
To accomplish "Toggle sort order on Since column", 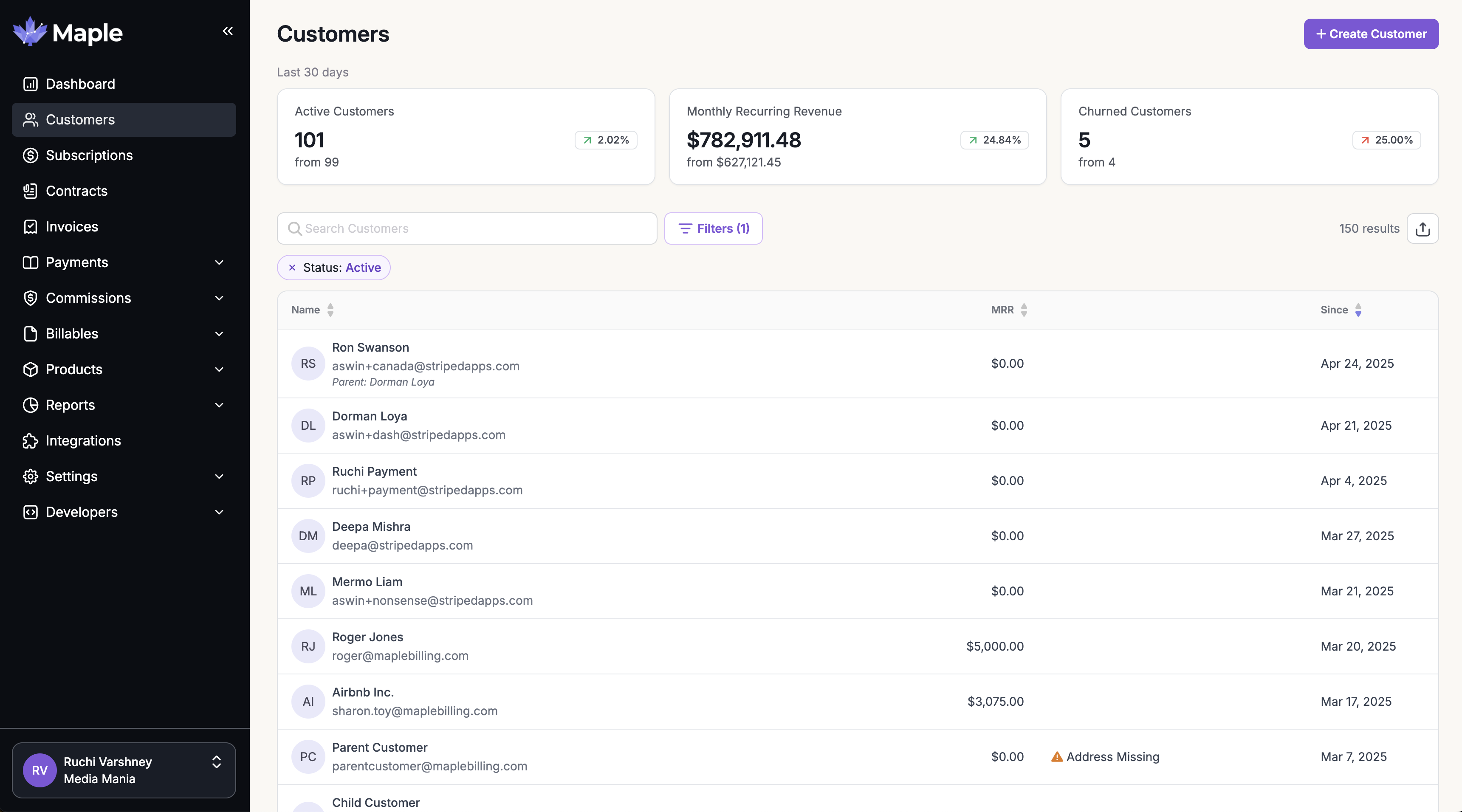I will (1358, 310).
